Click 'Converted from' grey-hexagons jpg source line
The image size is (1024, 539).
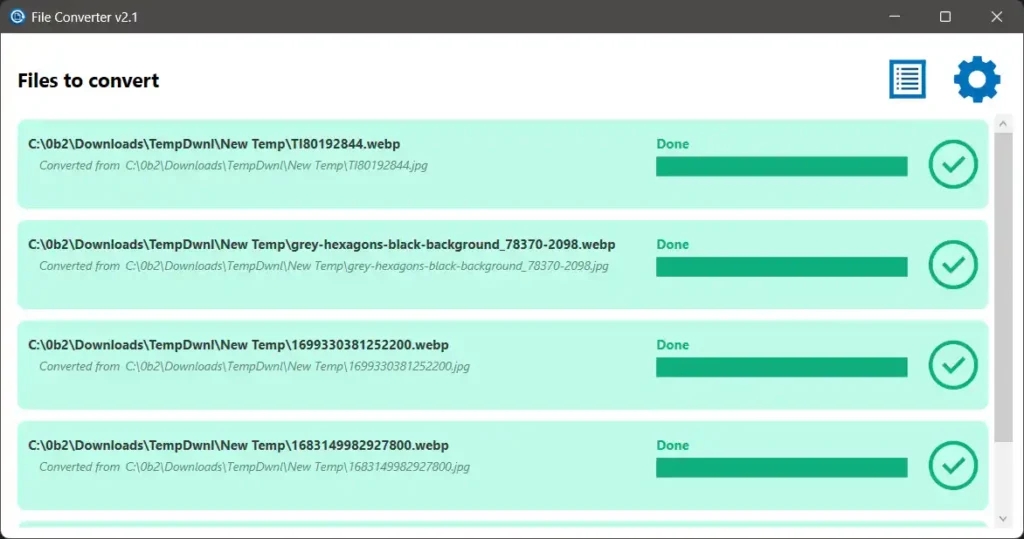click(324, 266)
